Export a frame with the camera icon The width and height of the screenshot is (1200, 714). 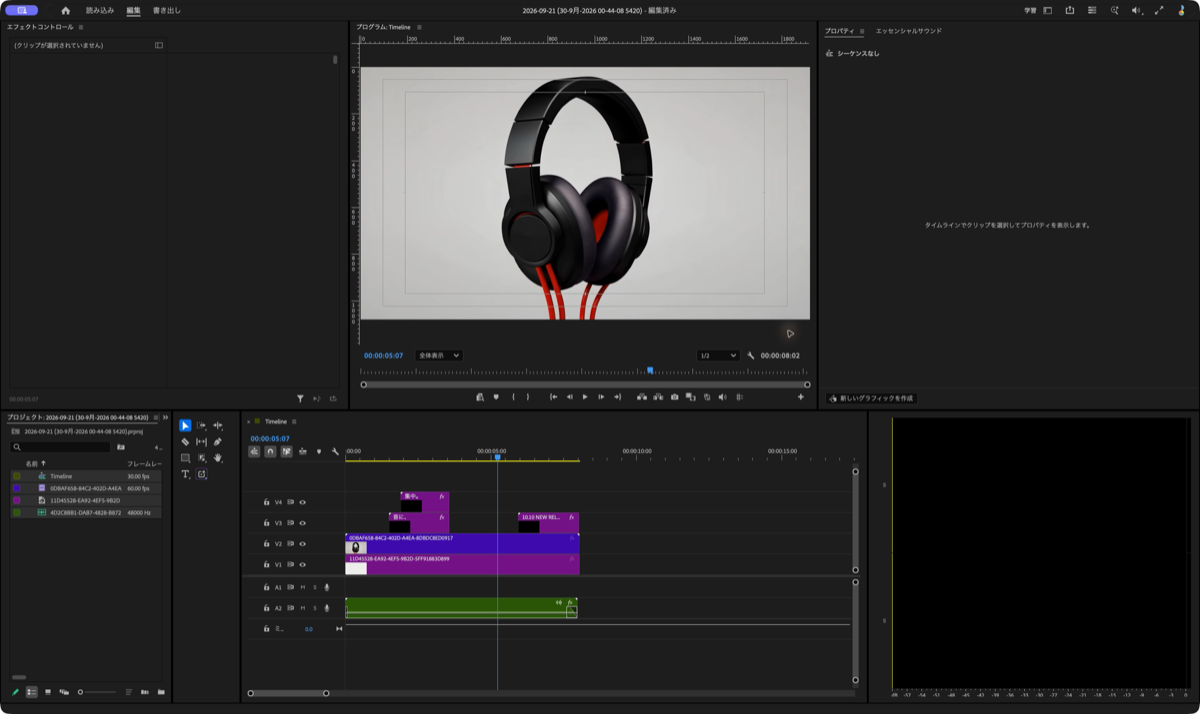[675, 397]
